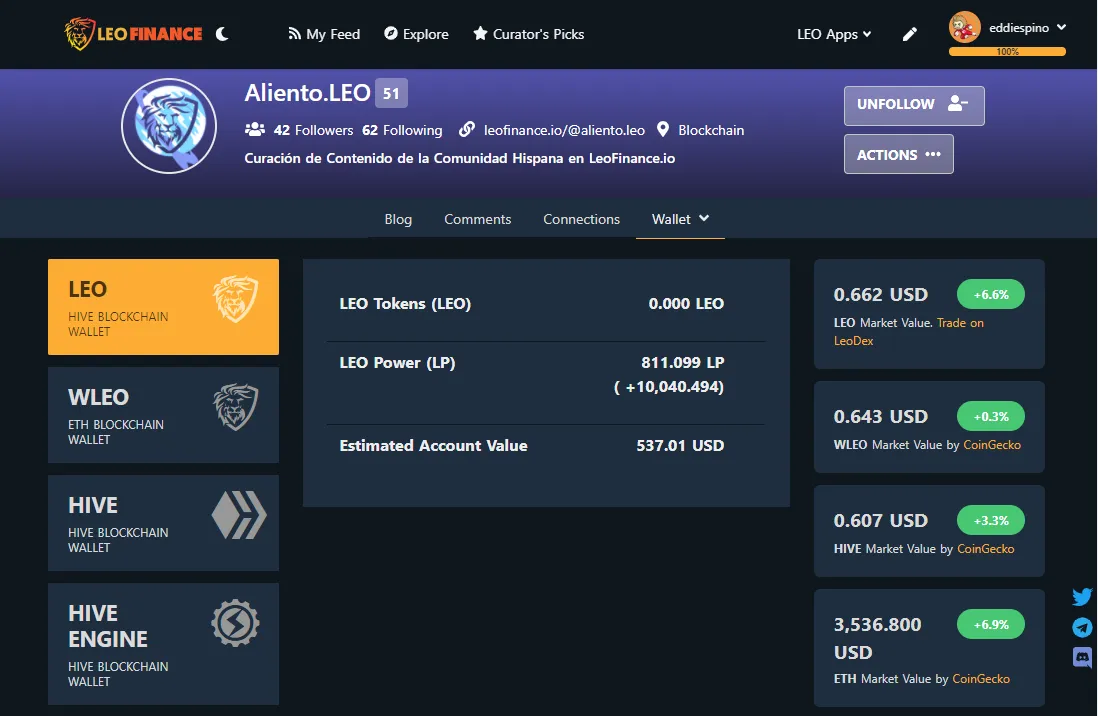View the 62 Following list
The height and width of the screenshot is (716, 1098).
click(402, 130)
